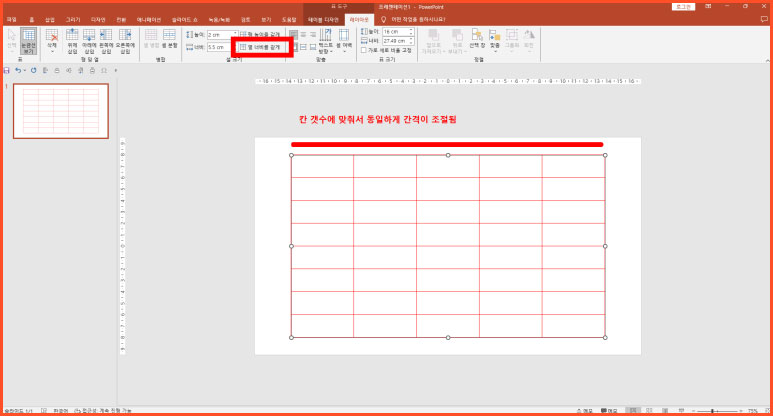Switch to the Review tab
Image resolution: width=773 pixels, height=416 pixels.
[x=246, y=20]
